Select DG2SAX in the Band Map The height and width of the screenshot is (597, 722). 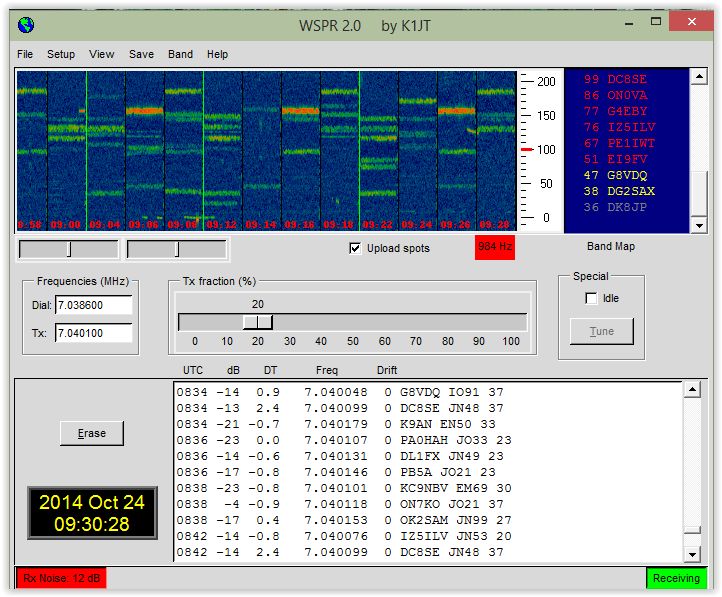point(619,191)
